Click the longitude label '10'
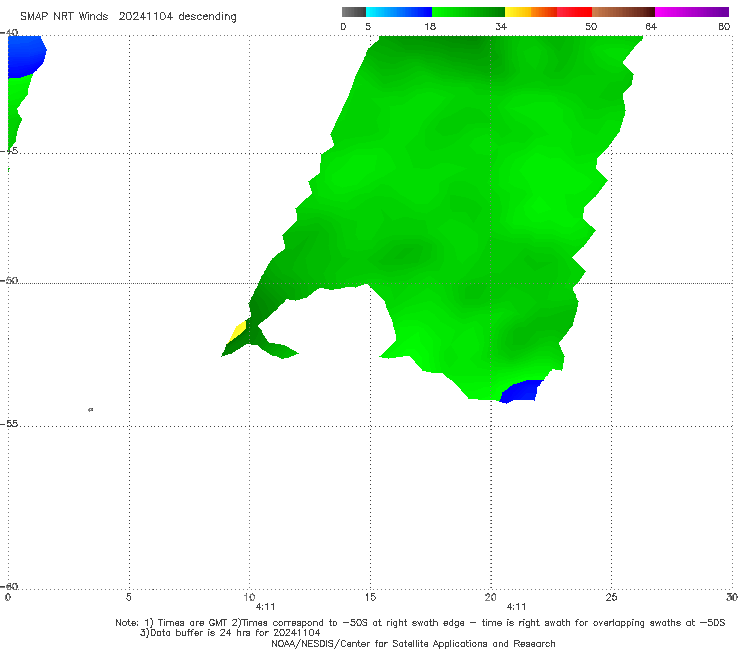The width and height of the screenshot is (740, 650). [249, 598]
